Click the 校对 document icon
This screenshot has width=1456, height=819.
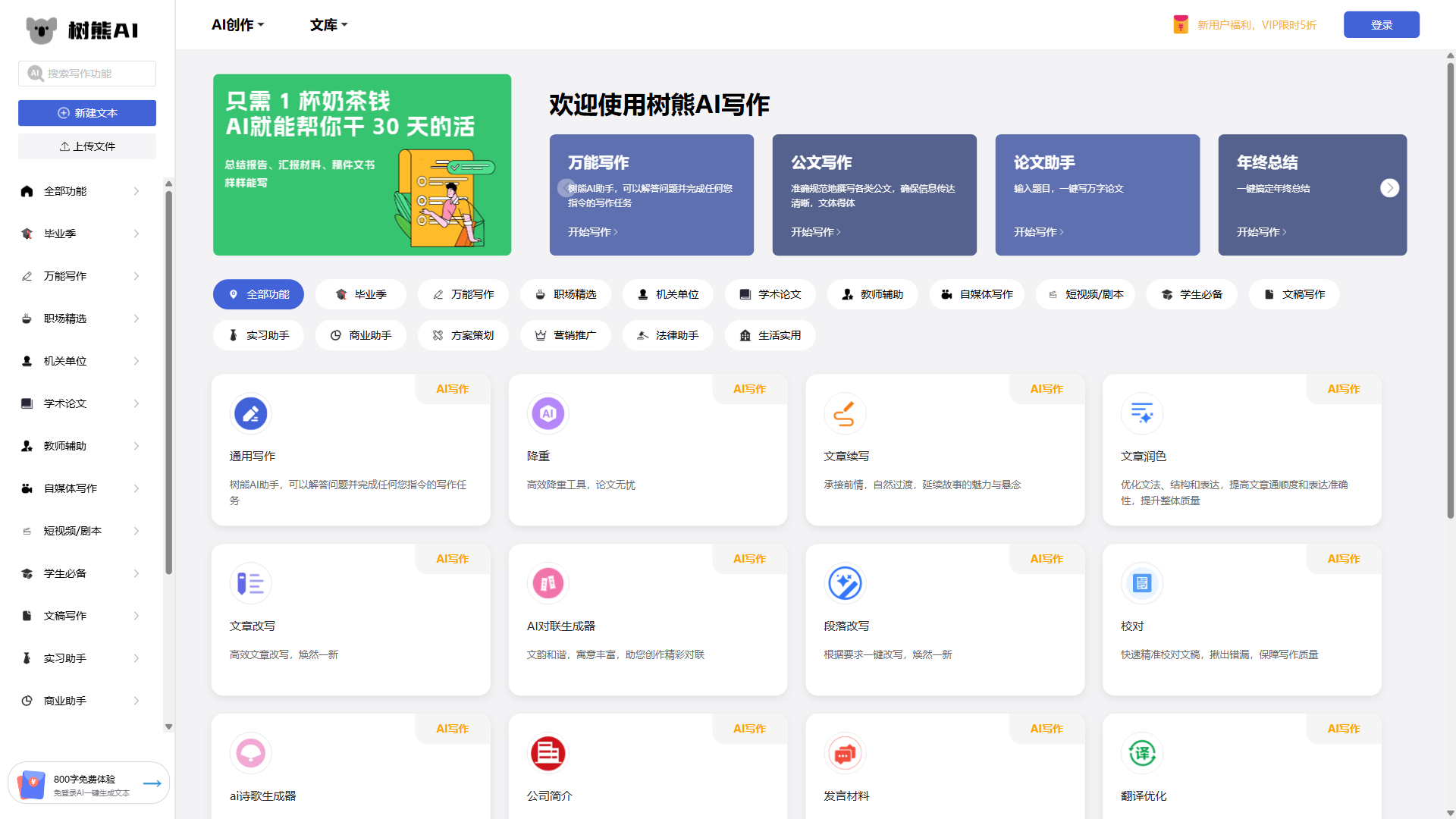[x=1141, y=583]
